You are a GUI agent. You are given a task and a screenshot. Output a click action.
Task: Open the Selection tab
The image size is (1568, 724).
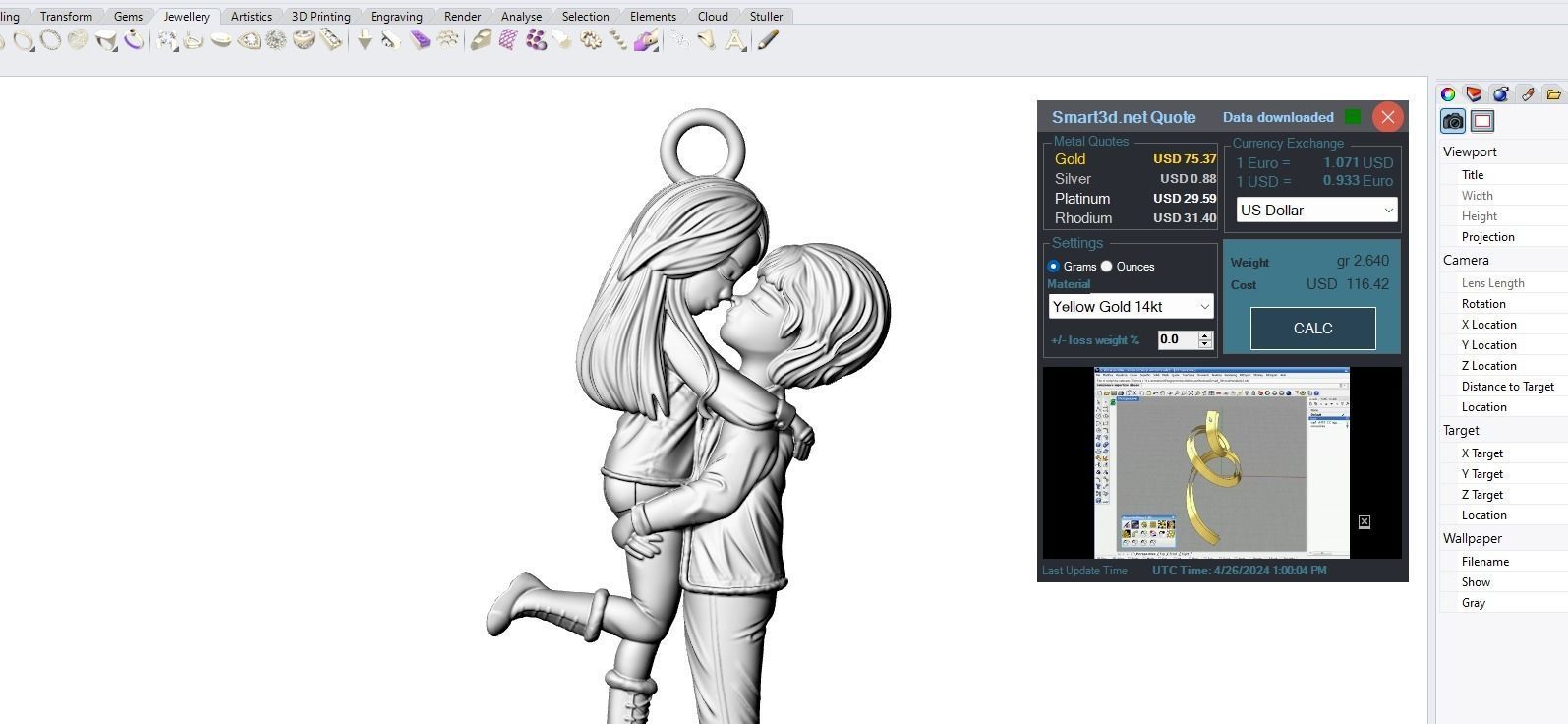tap(585, 17)
